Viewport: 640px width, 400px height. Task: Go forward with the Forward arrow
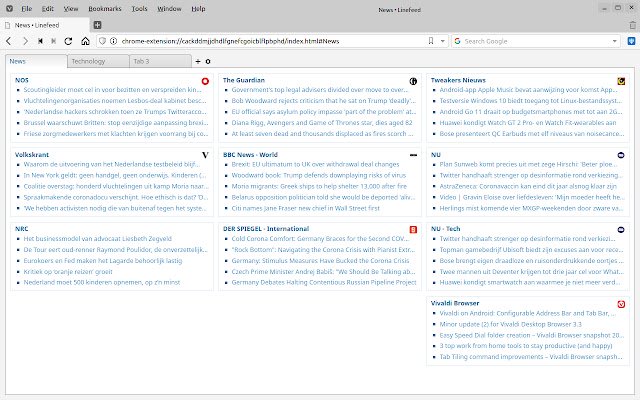[x=25, y=41]
